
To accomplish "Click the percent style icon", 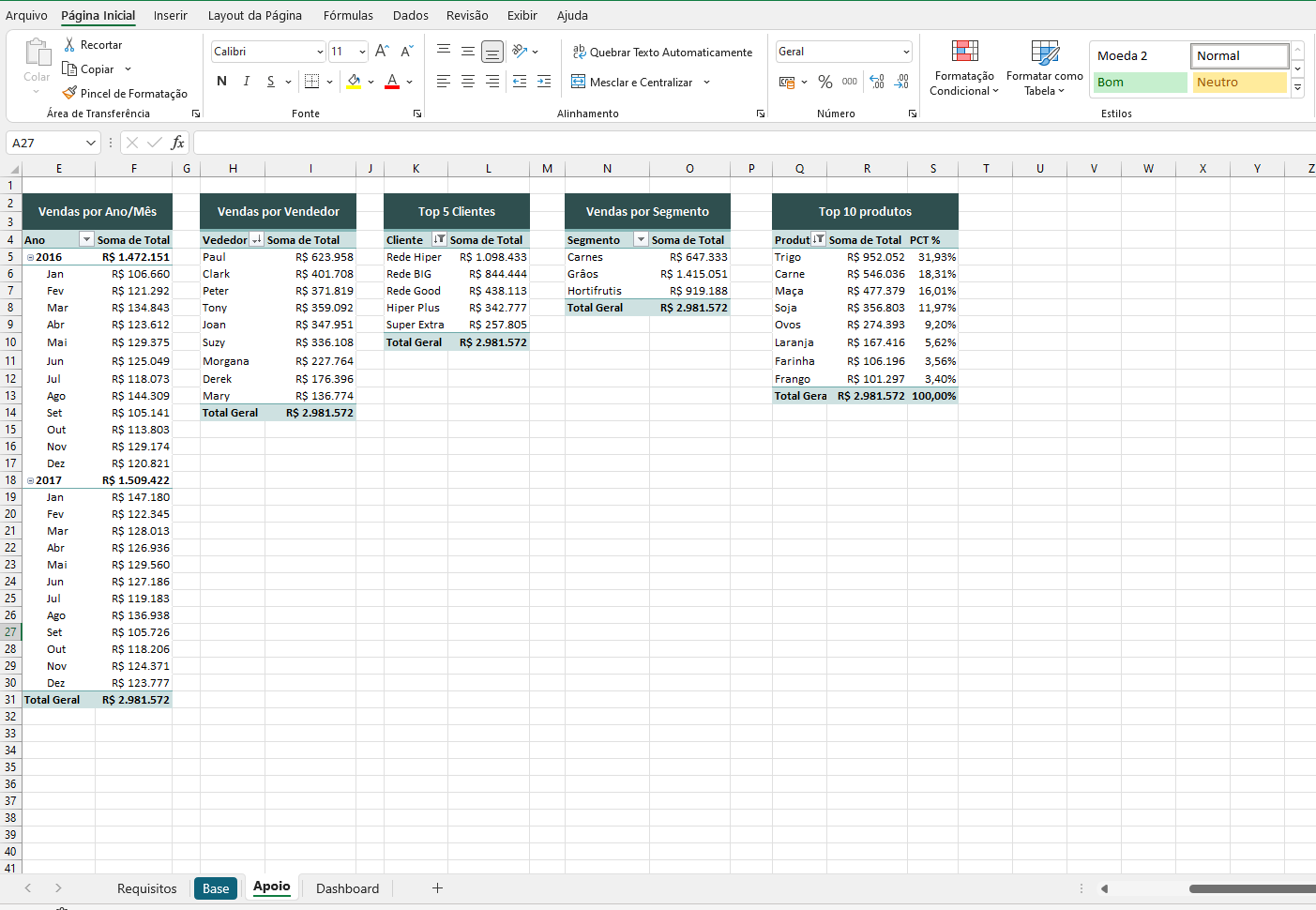I will [825, 83].
